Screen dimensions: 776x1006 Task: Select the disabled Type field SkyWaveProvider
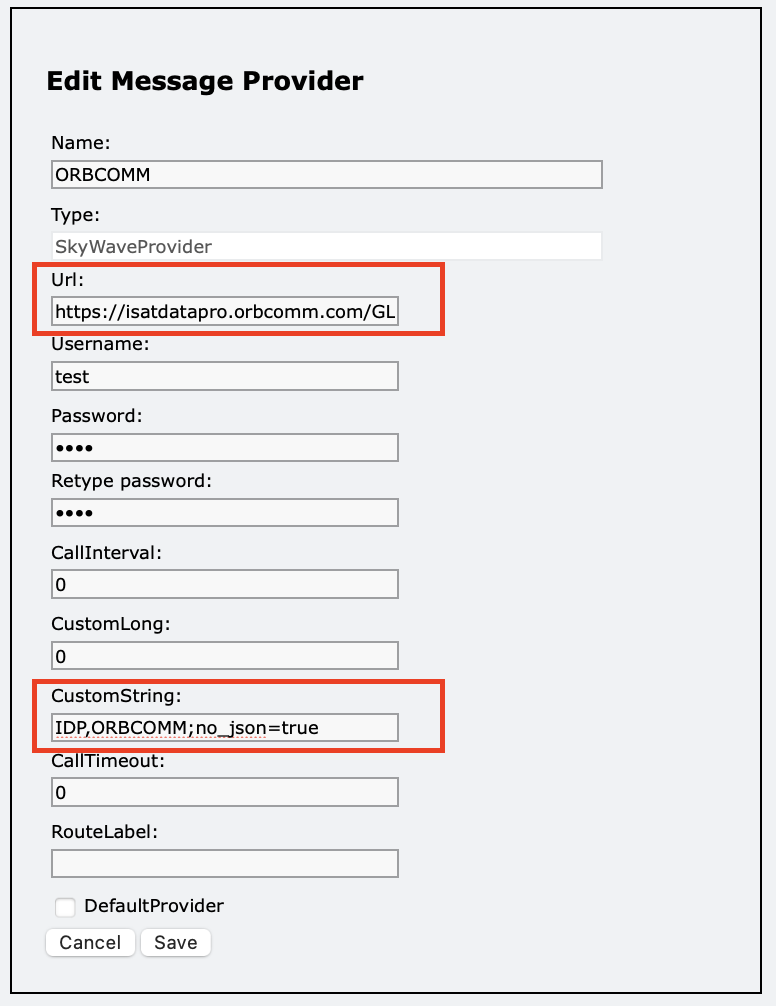(x=326, y=246)
